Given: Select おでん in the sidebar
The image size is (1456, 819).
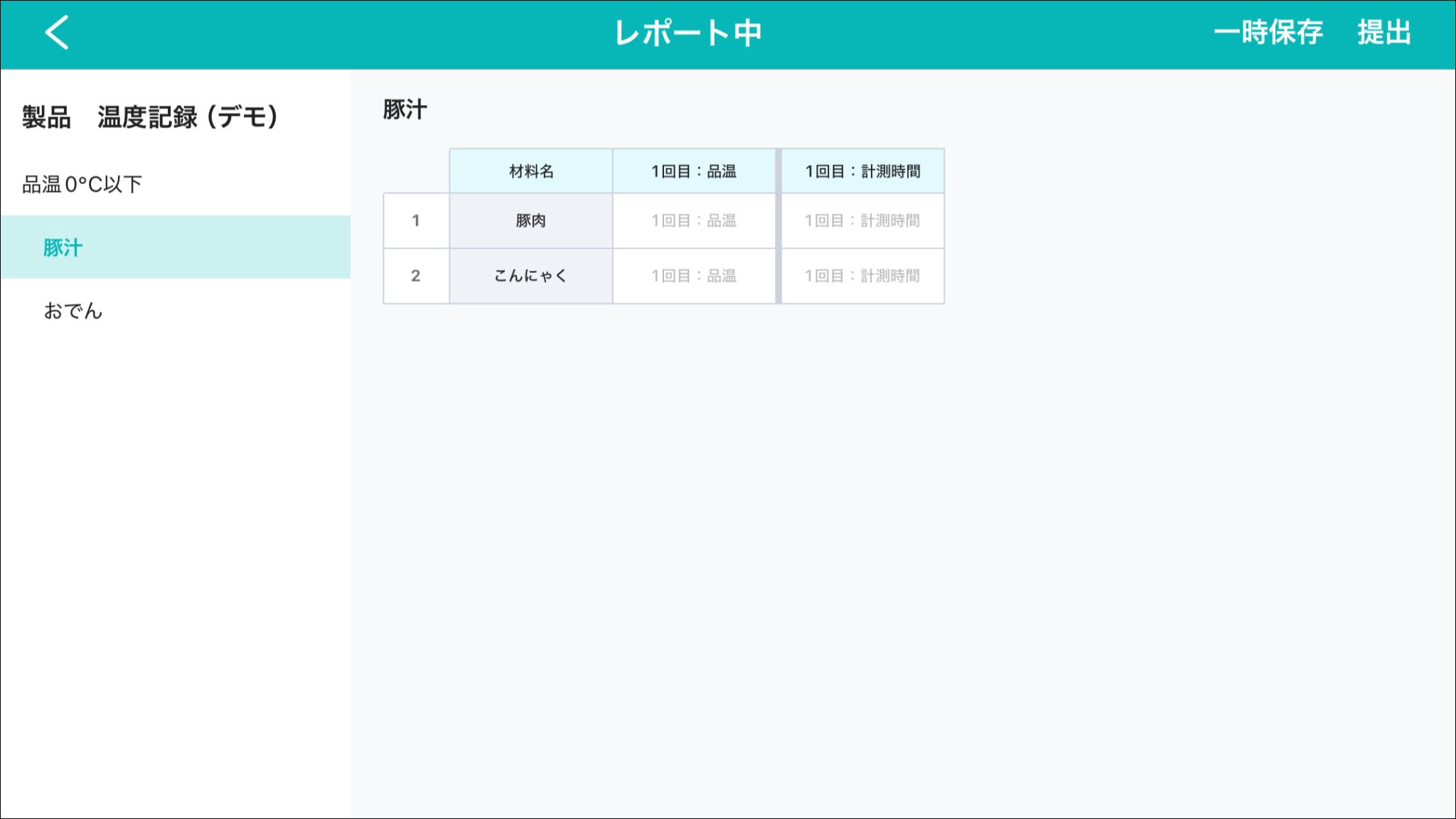Looking at the screenshot, I should coord(73,311).
